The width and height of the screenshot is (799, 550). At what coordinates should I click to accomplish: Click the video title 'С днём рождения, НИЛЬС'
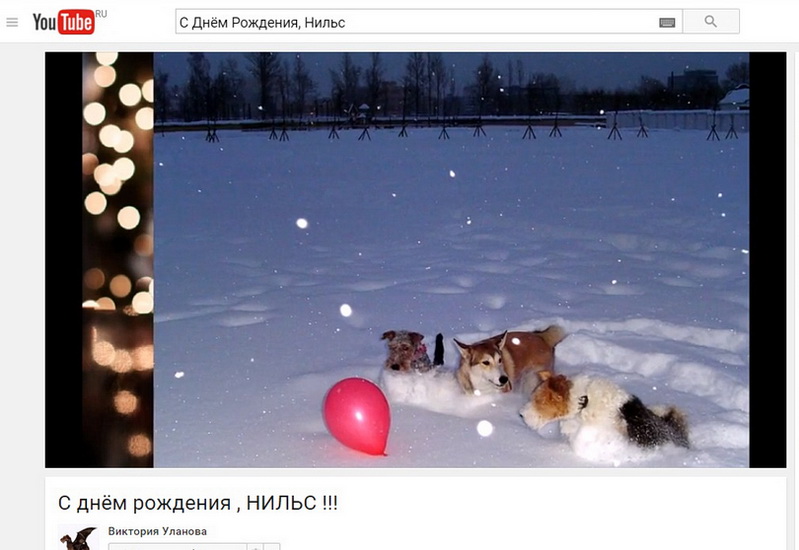click(x=198, y=503)
